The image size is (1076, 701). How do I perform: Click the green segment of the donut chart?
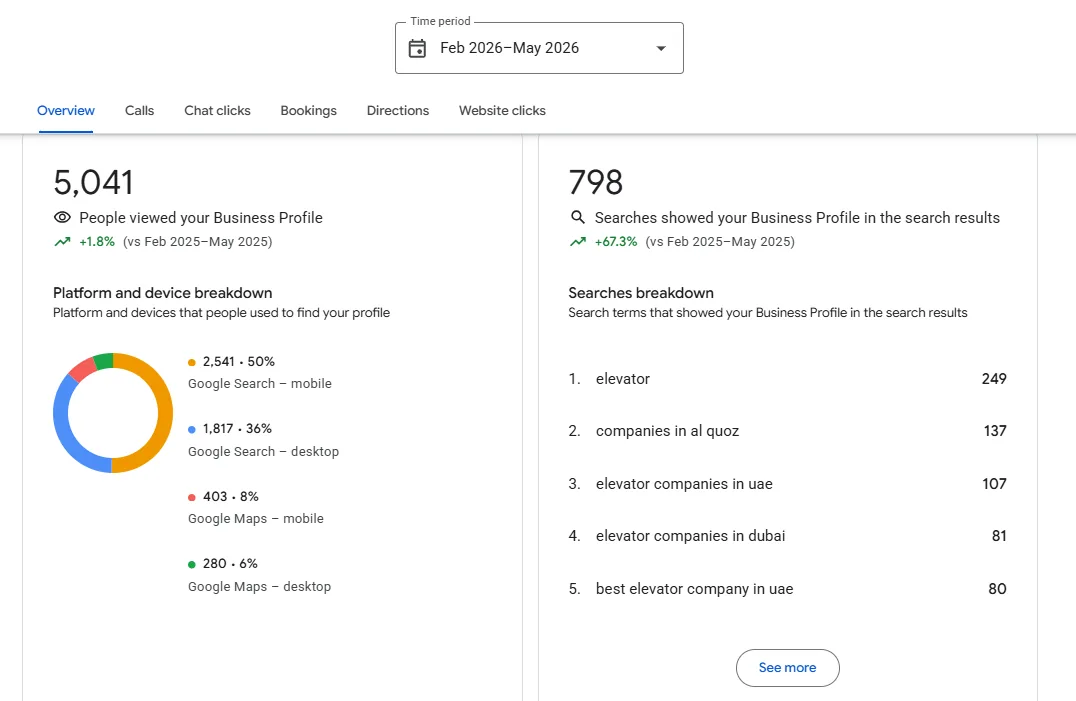point(104,361)
